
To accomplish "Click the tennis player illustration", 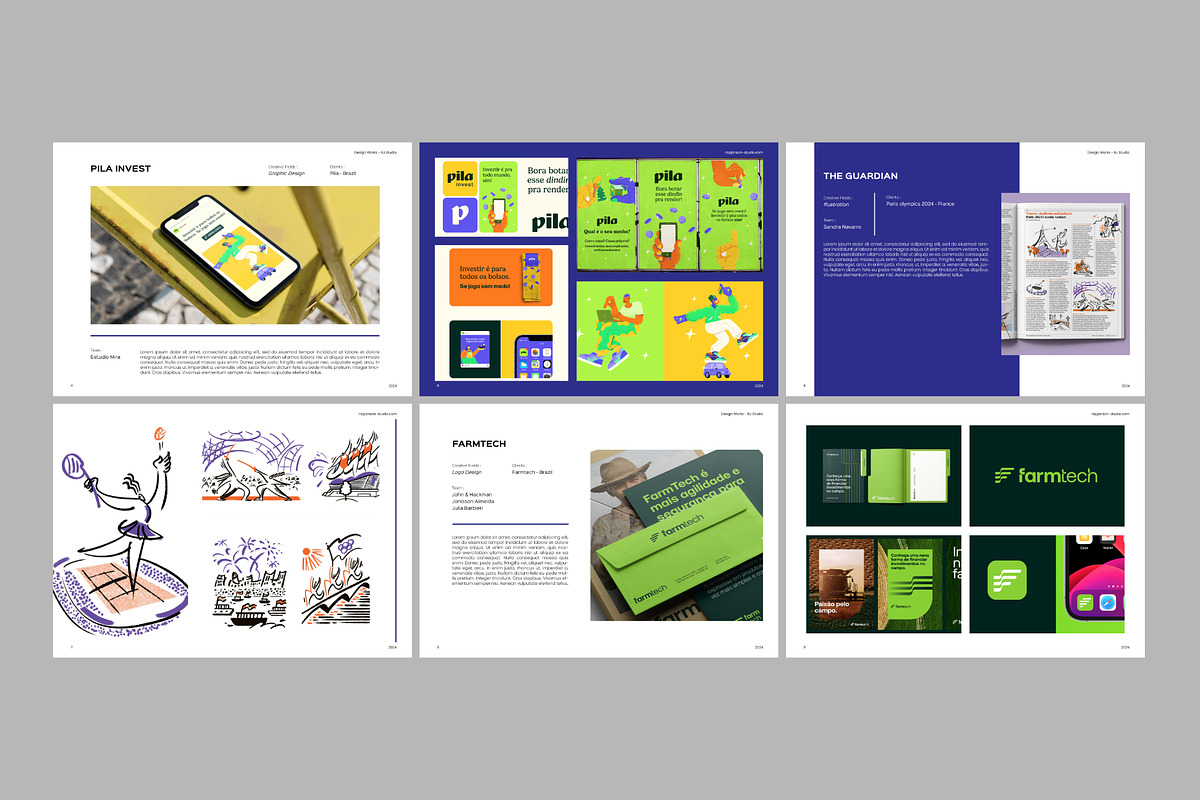I will click(120, 530).
